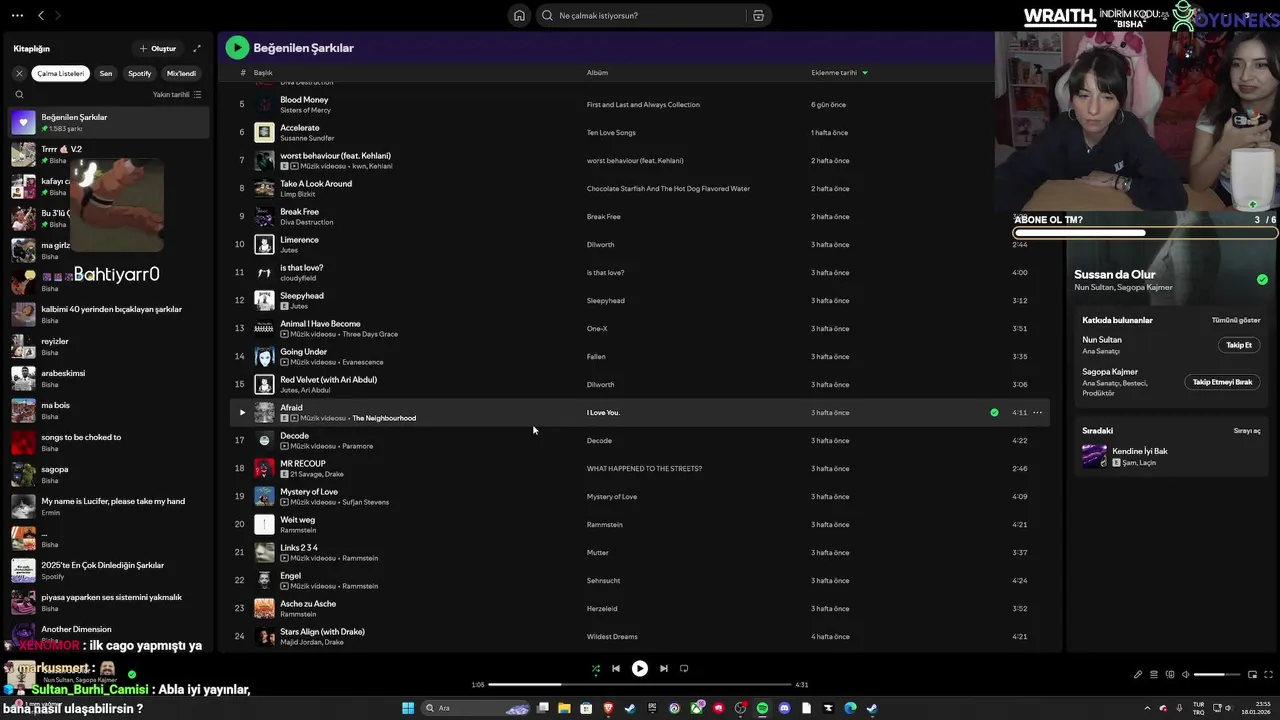Click Tümünü göster in credits
Viewport: 1280px width, 720px height.
(1236, 320)
